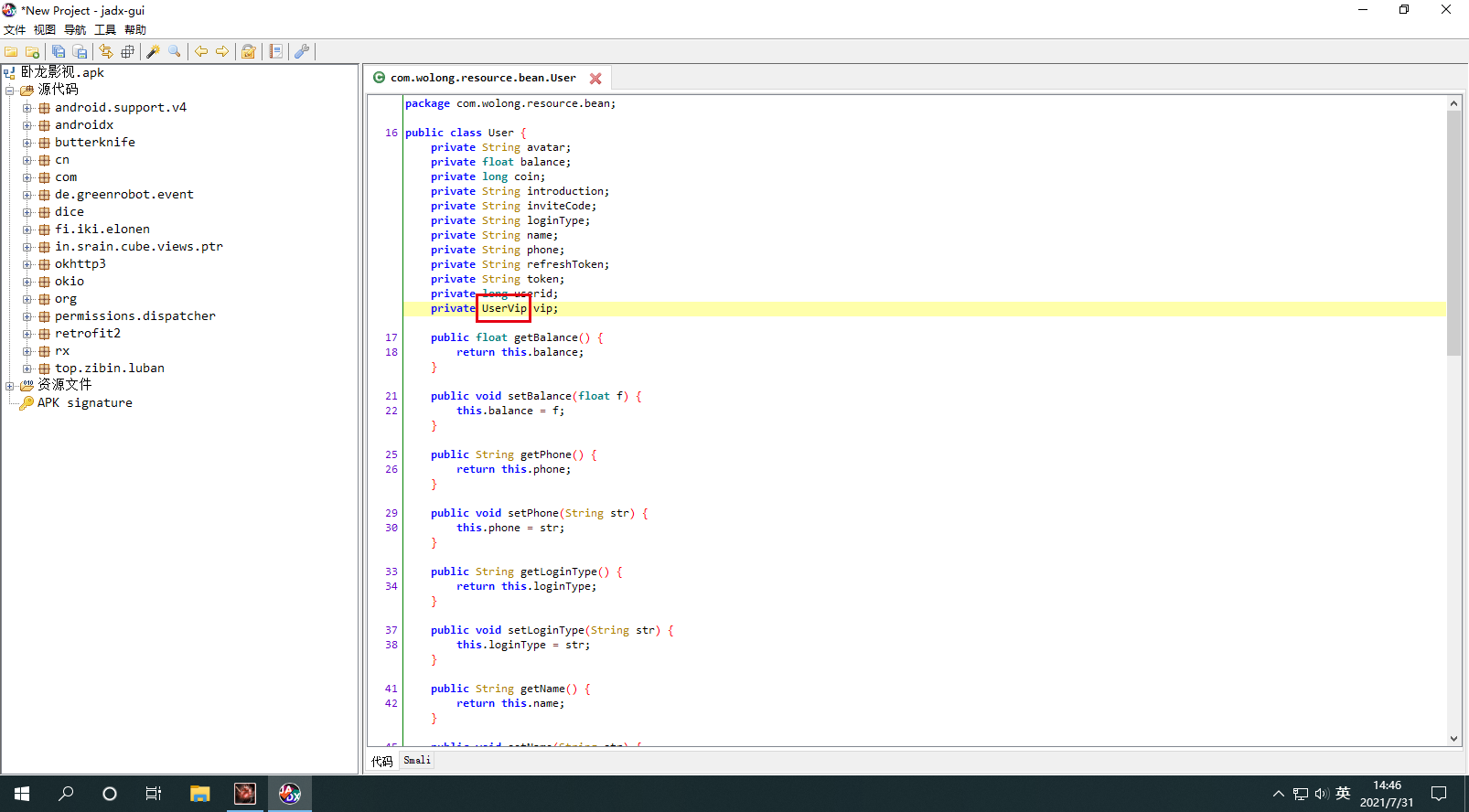Select APK signature in the tree
Viewport: 1469px width, 812px height.
(x=84, y=403)
